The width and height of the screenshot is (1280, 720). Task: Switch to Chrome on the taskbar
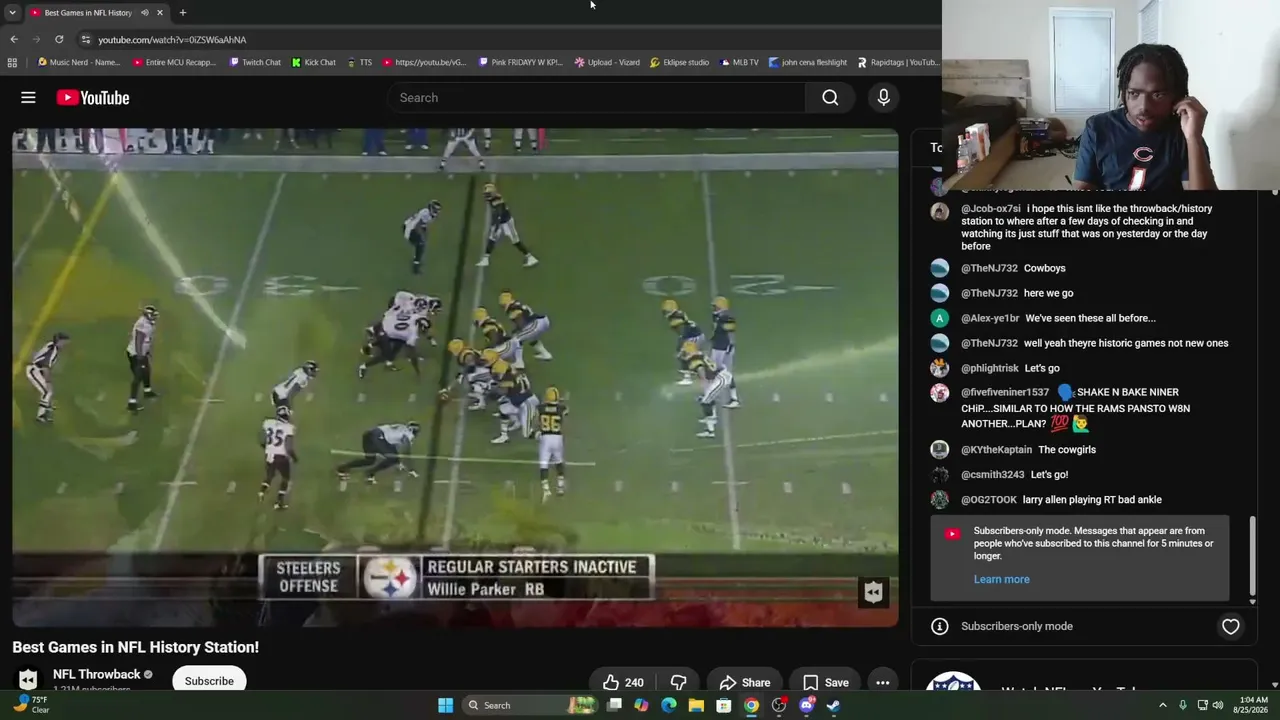(x=751, y=705)
